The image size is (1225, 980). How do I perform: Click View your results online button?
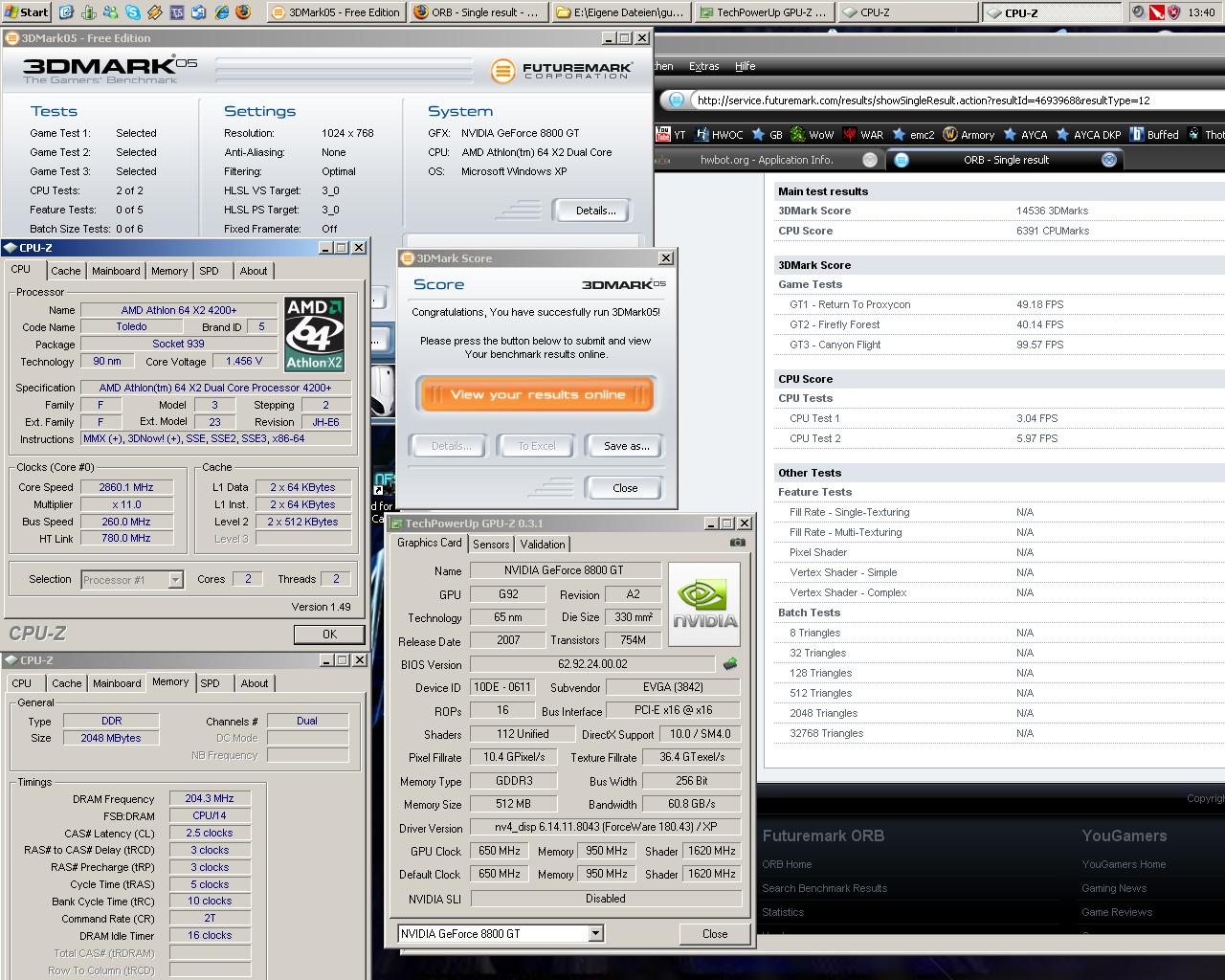pos(537,394)
